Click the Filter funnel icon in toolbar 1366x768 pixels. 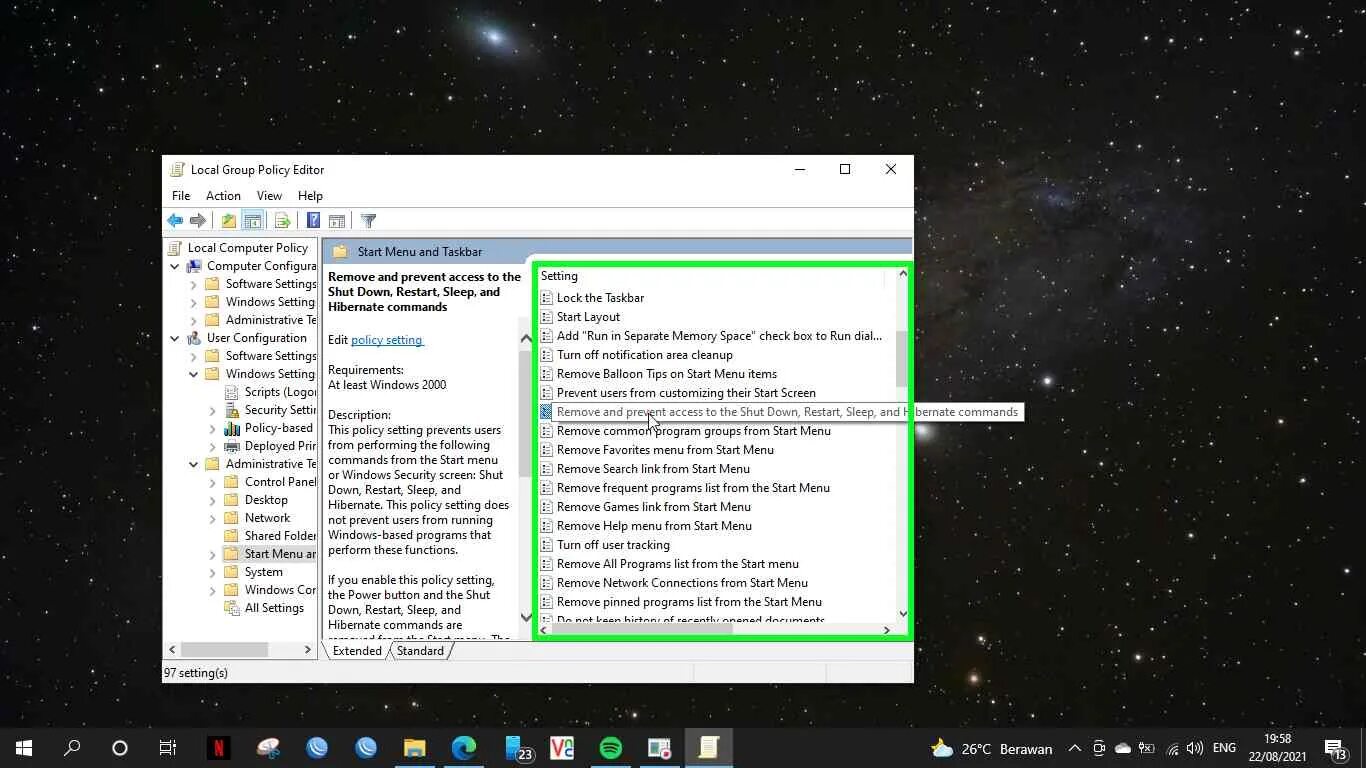(368, 221)
